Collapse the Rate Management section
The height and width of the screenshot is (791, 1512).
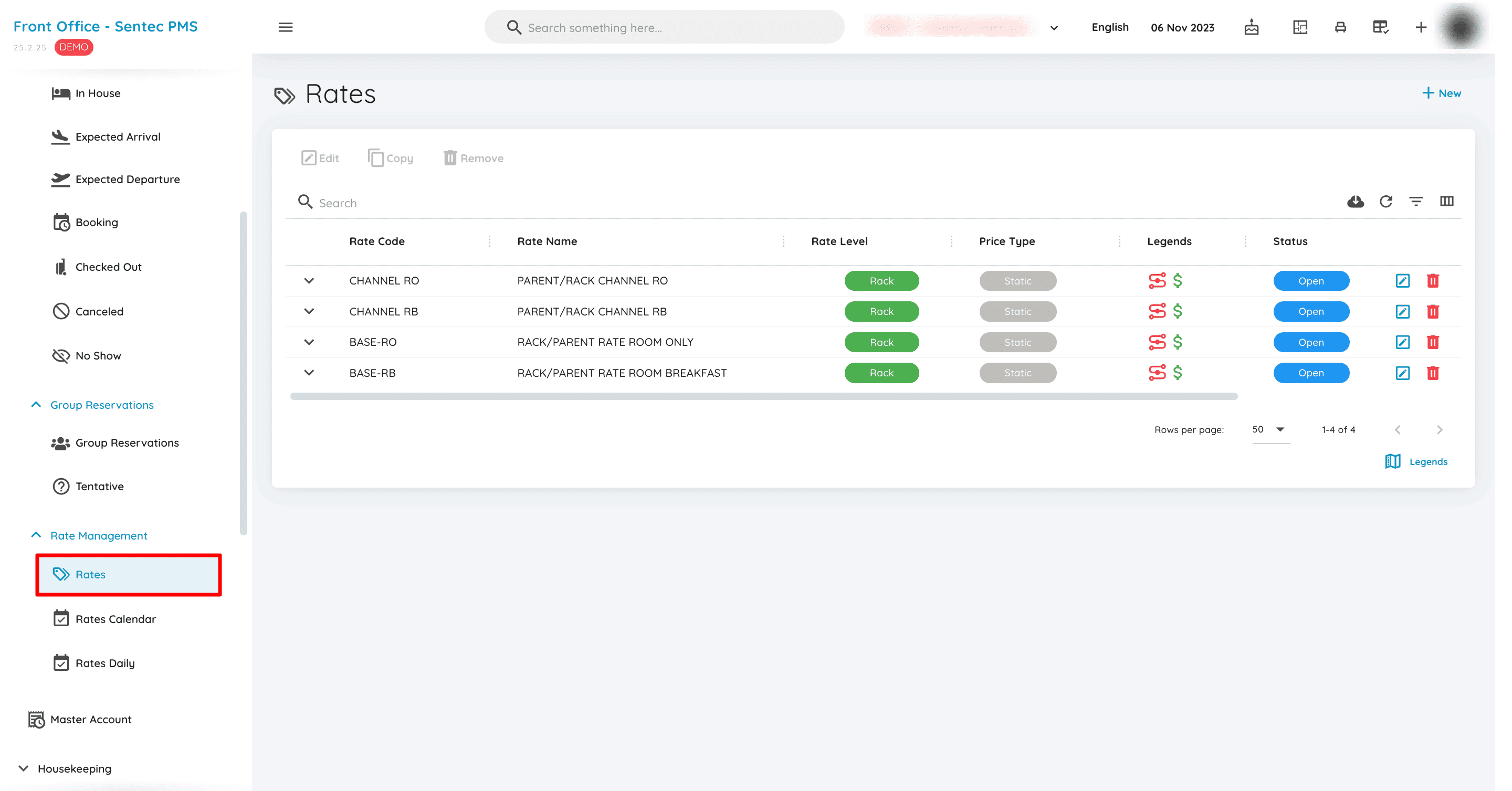(x=89, y=535)
